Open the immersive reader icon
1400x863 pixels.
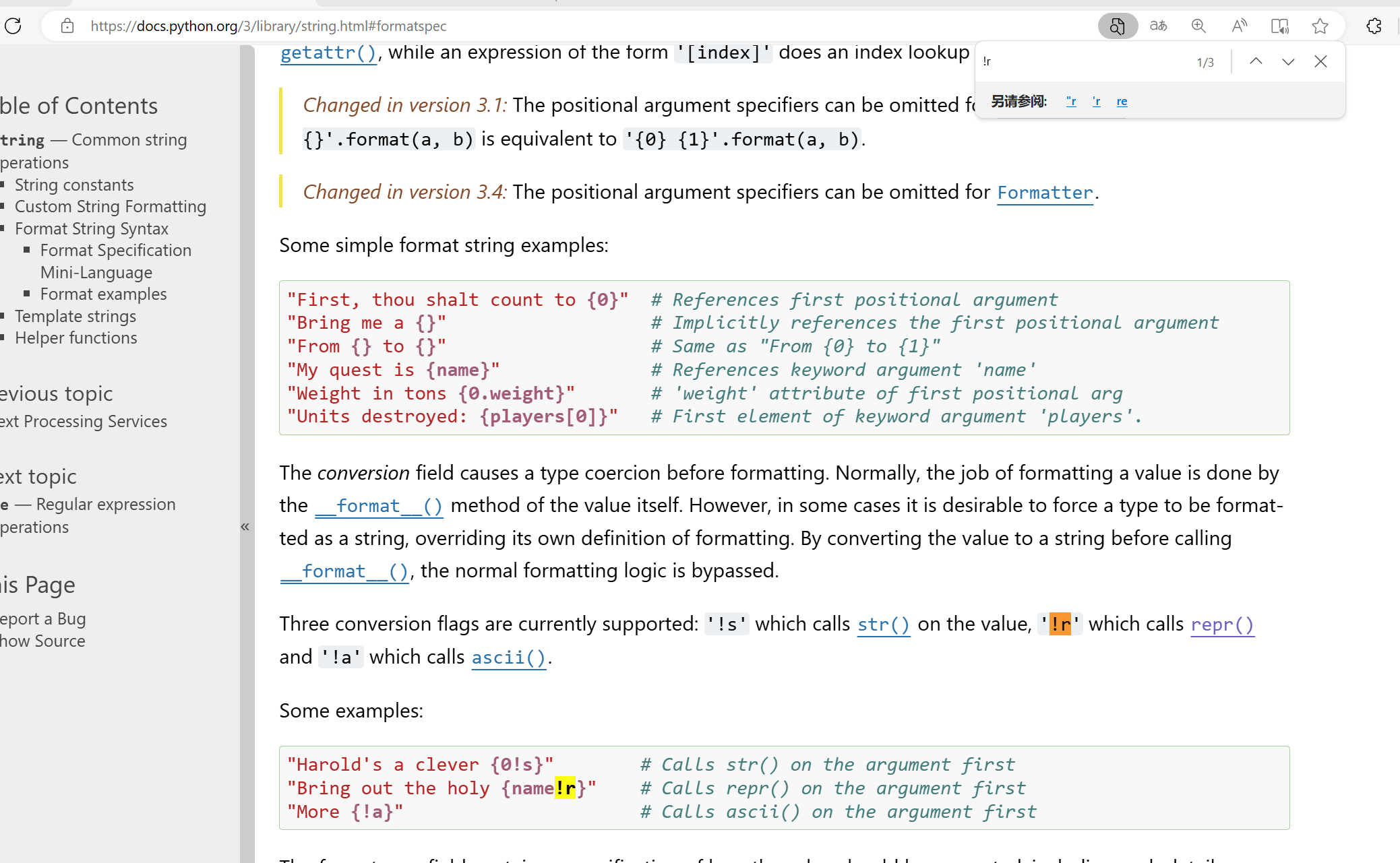pos(1279,26)
